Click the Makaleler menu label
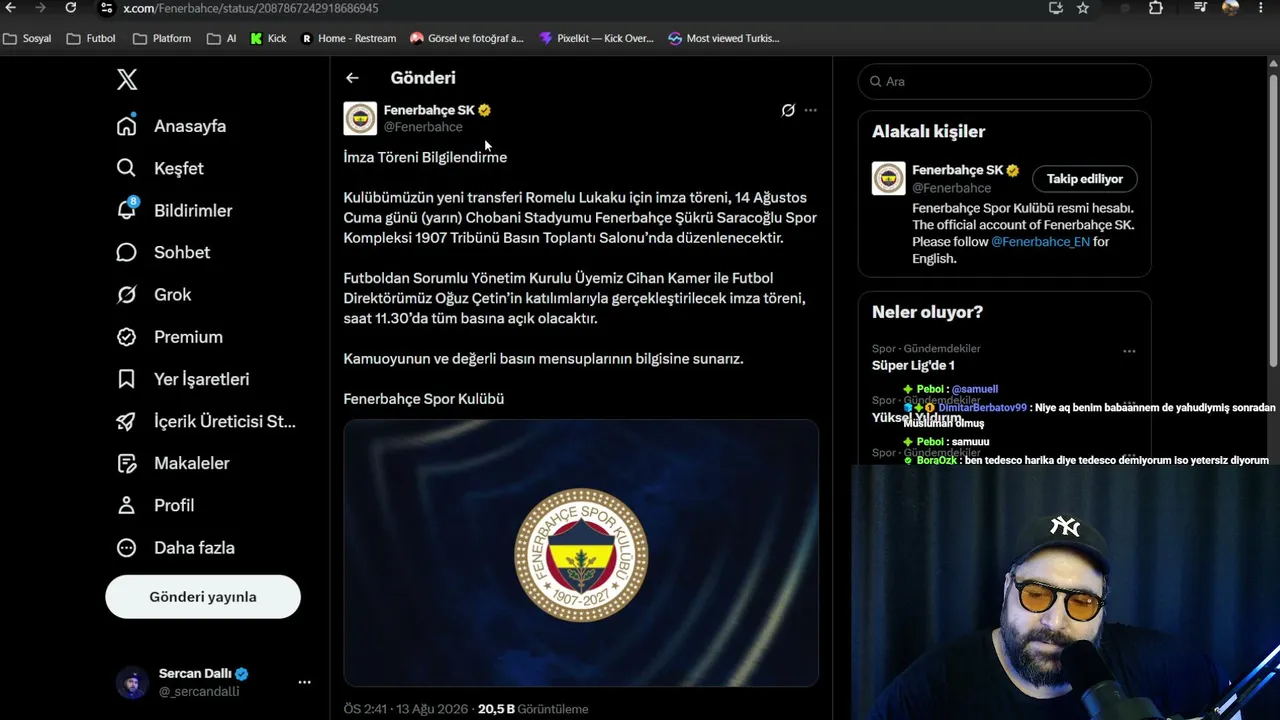 [x=192, y=464]
